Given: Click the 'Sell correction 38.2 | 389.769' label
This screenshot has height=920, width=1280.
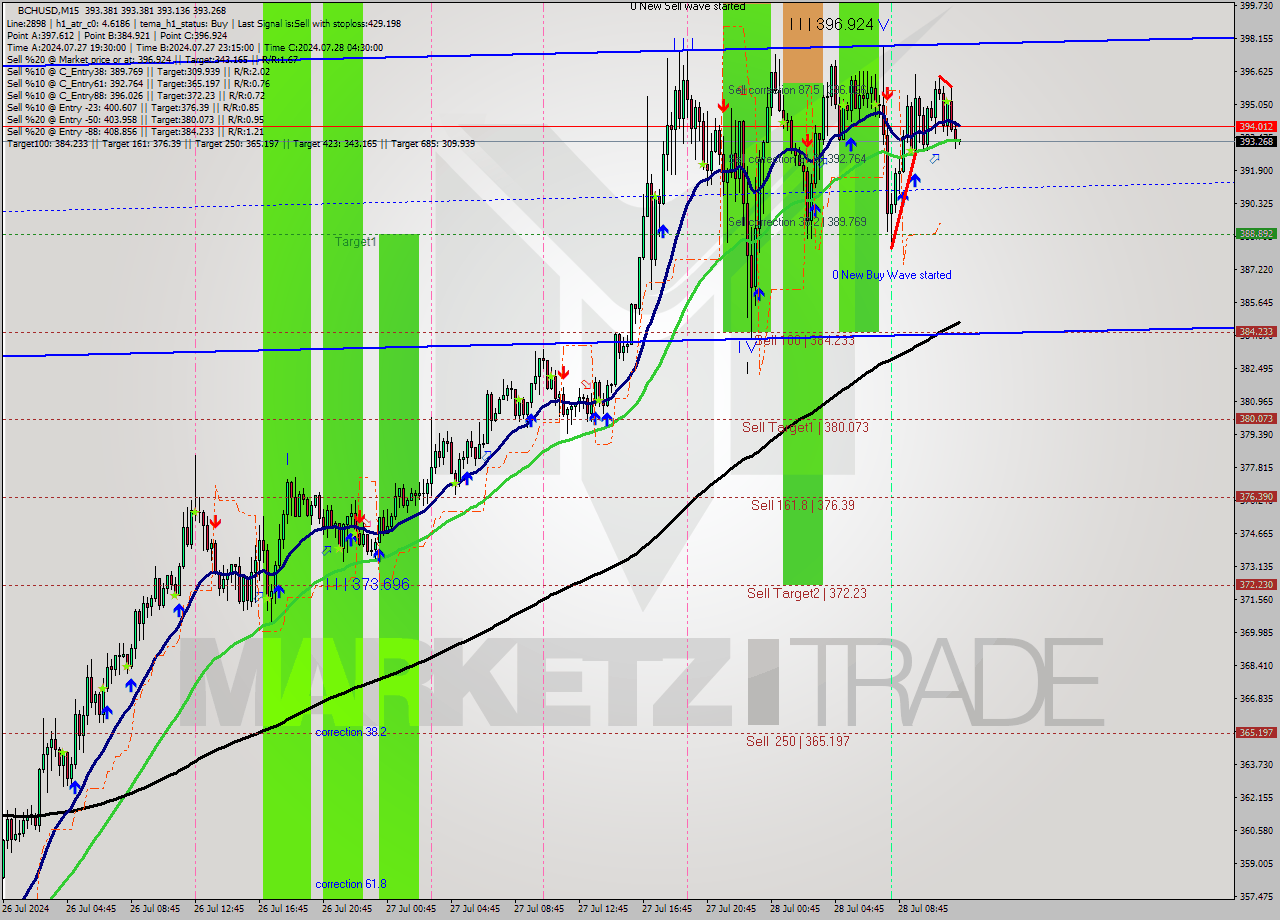Looking at the screenshot, I should click(x=797, y=222).
